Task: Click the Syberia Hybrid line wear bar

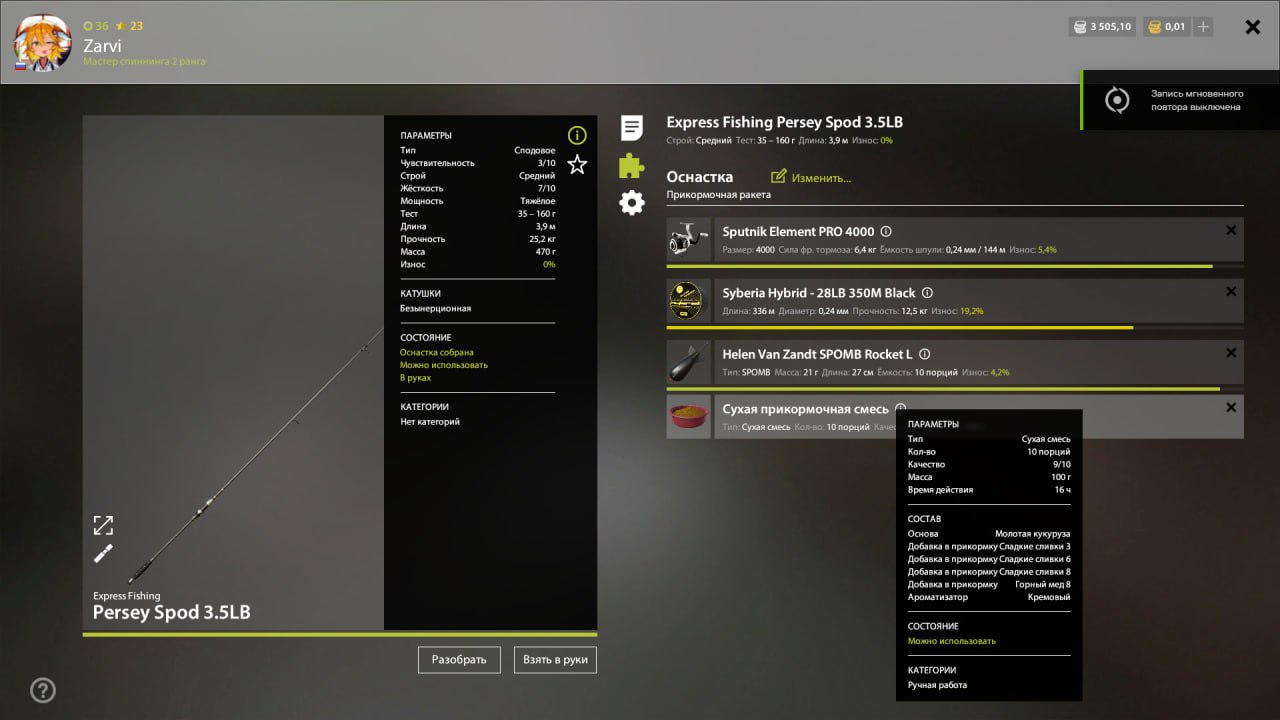Action: pos(955,327)
